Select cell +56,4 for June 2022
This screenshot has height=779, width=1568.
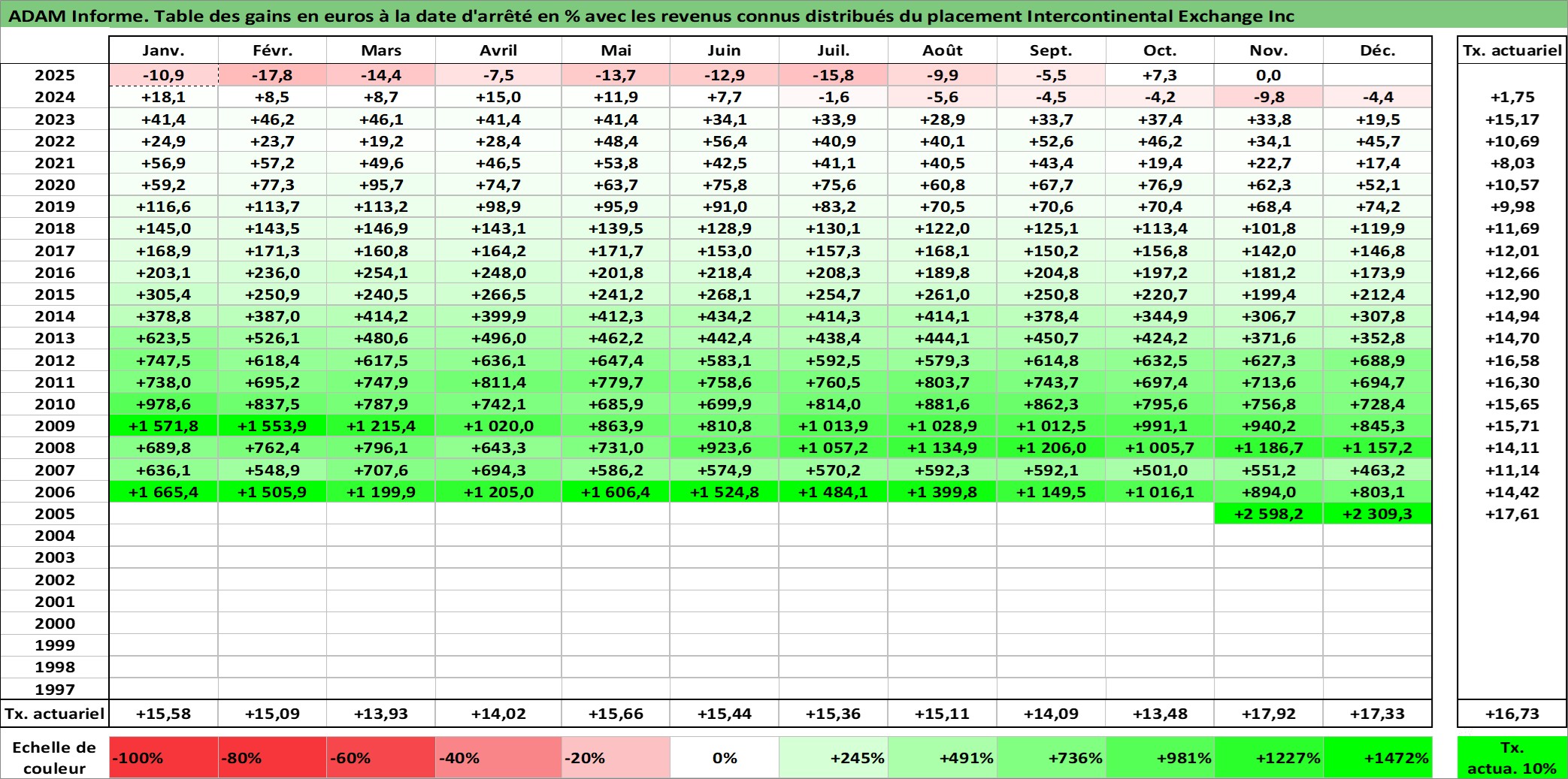(725, 141)
